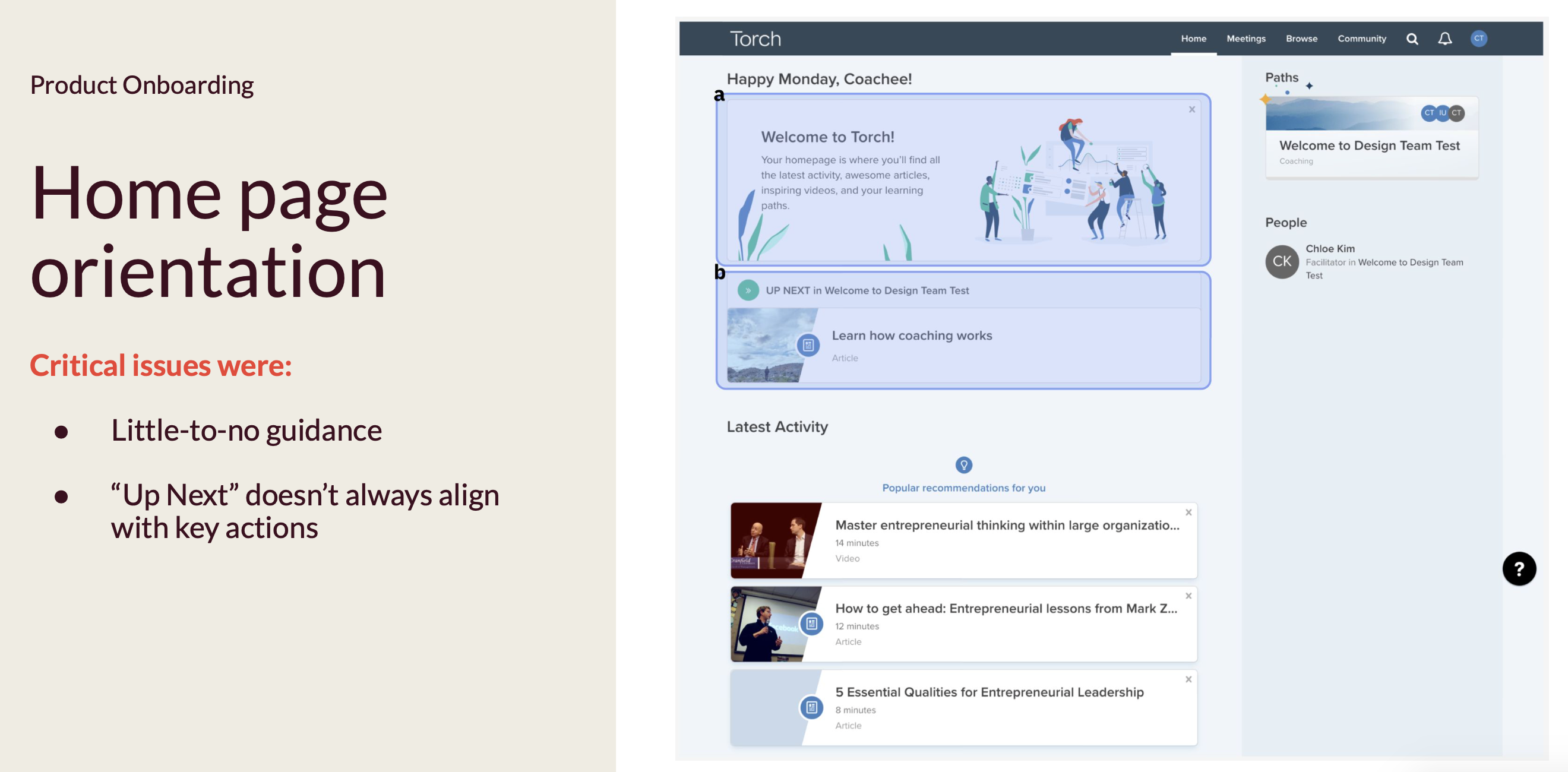Click the black help question mark button
This screenshot has height=772, width=1568.
point(1519,569)
